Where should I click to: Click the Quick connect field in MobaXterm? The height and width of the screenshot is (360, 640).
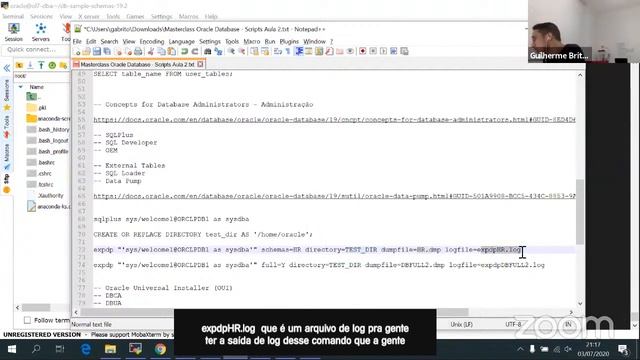point(36,49)
